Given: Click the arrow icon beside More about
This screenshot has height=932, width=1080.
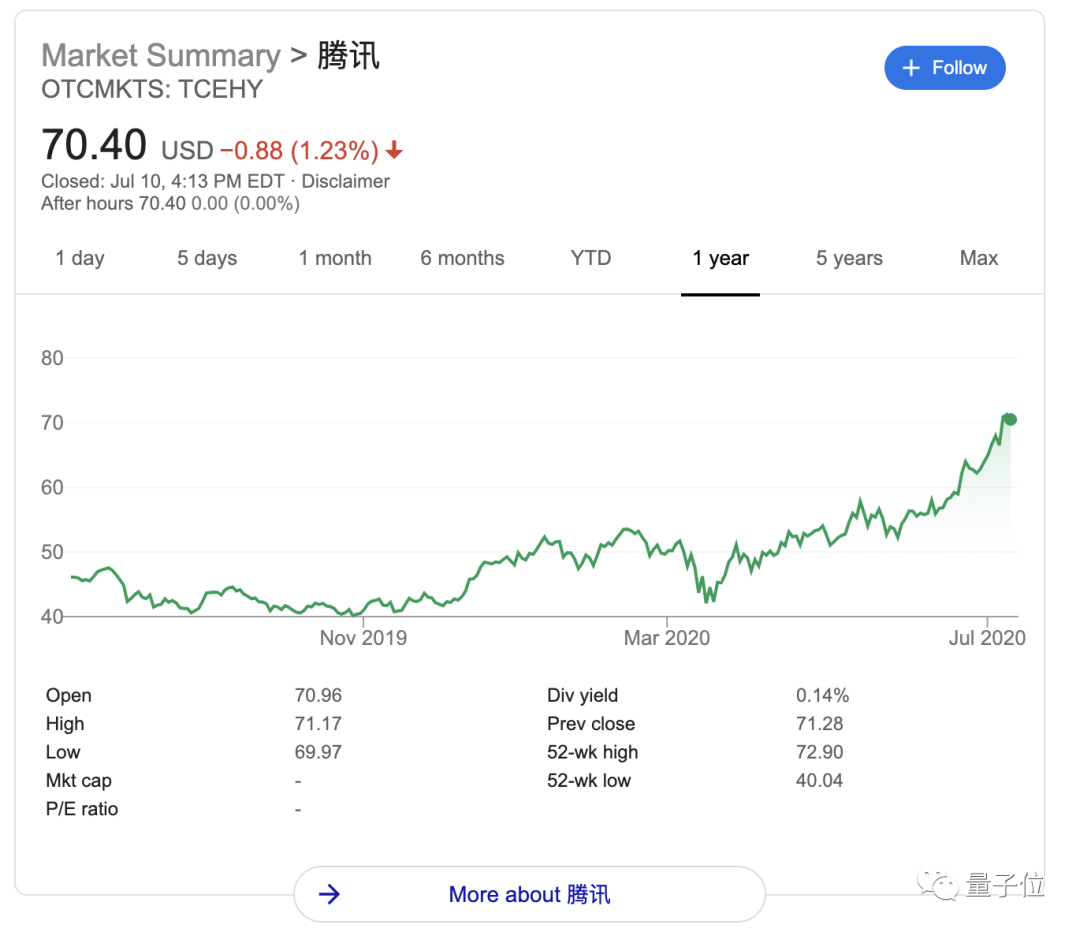Looking at the screenshot, I should coord(329,894).
